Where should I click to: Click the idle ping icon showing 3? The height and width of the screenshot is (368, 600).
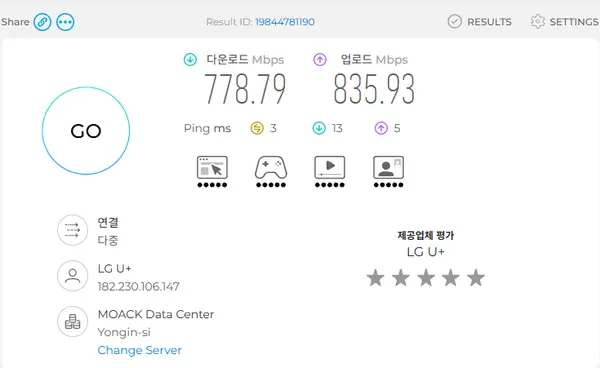pos(257,128)
